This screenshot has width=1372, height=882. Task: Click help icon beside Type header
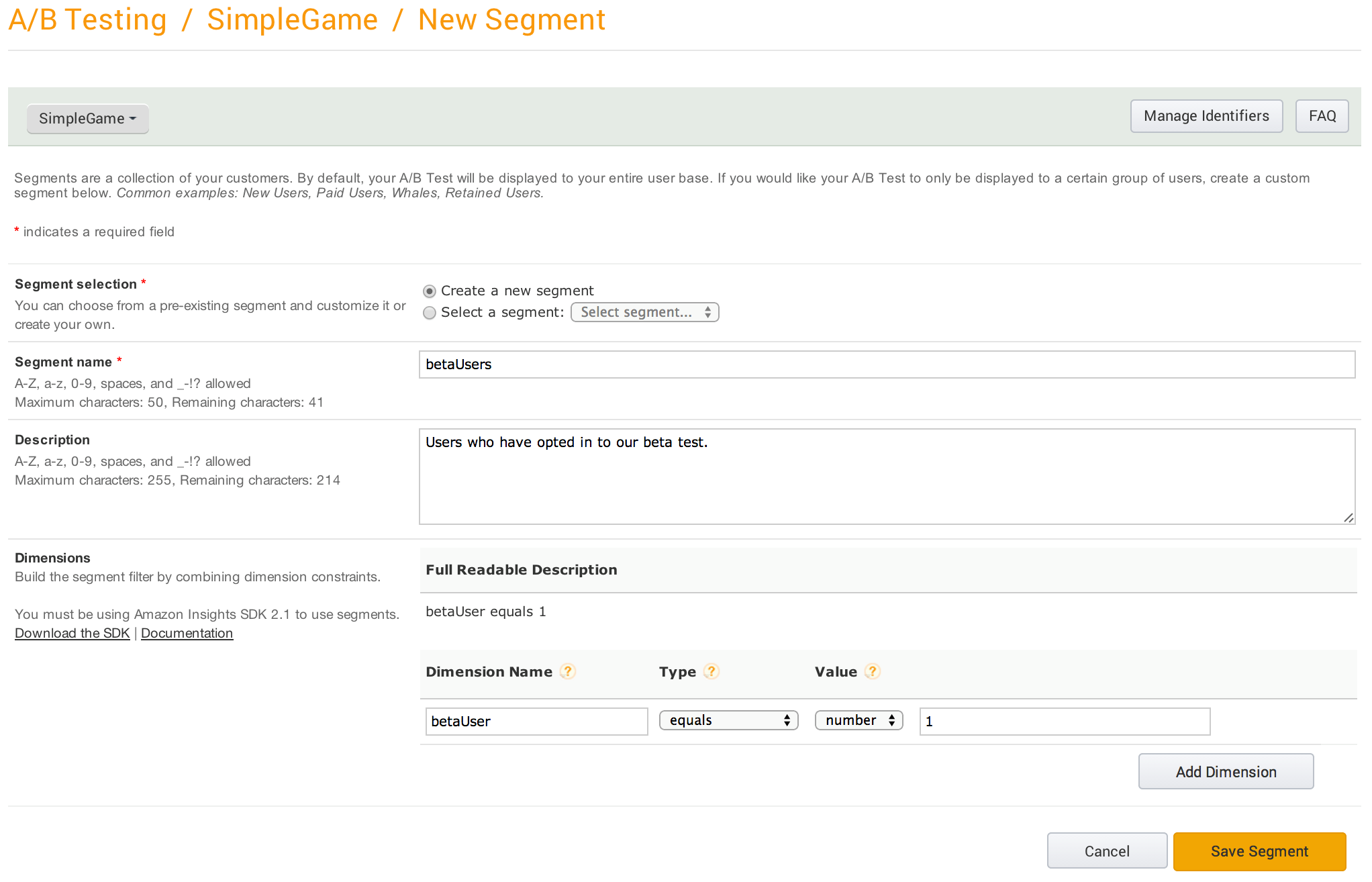tap(712, 671)
